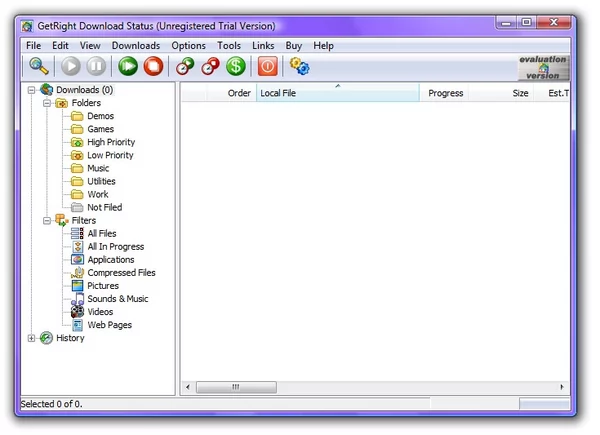This screenshot has height=435, width=600.
Task: Select the Music folder label
Action: coord(98,168)
